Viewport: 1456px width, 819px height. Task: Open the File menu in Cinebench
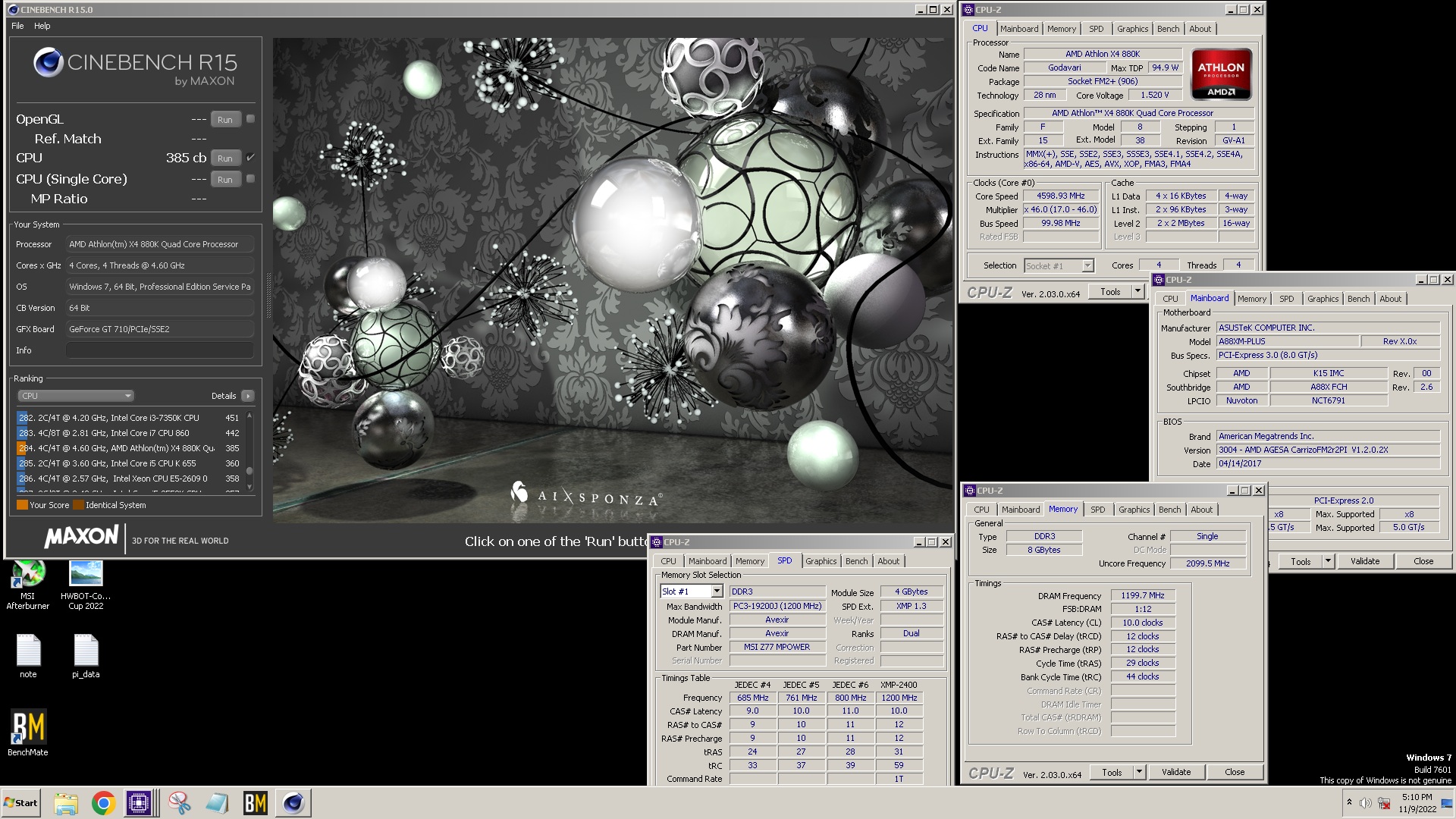[17, 26]
